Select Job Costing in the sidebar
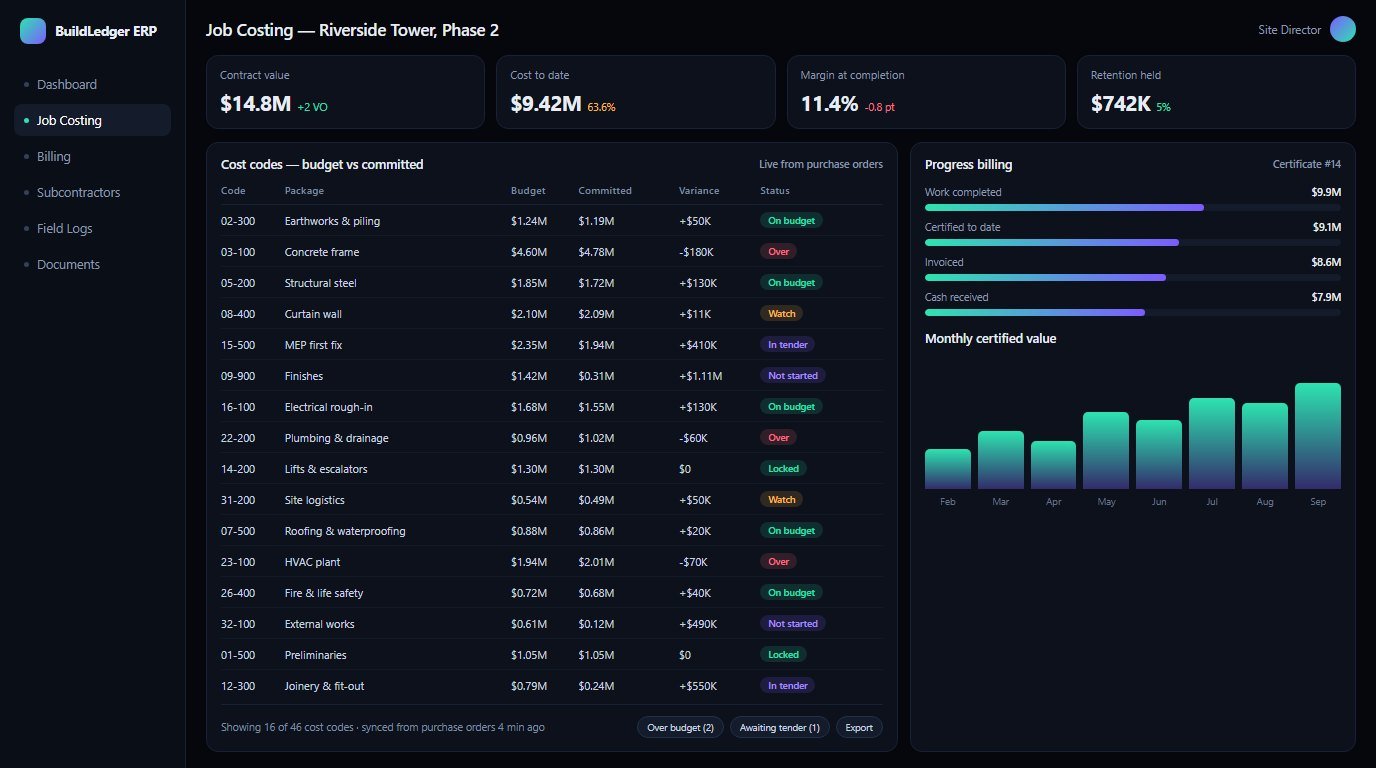 (92, 121)
